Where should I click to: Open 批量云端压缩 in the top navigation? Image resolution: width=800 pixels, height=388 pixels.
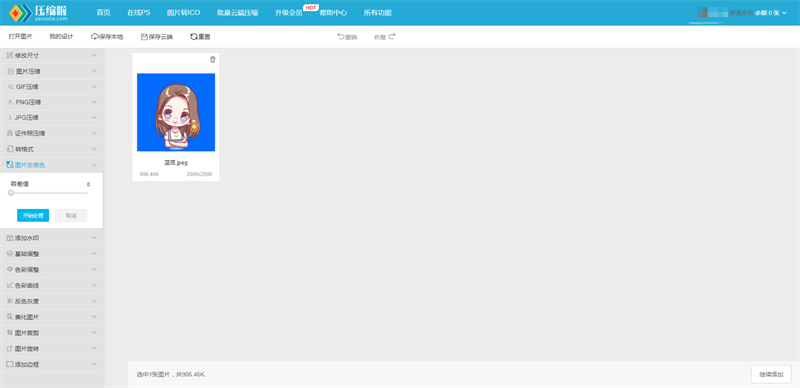pos(237,13)
